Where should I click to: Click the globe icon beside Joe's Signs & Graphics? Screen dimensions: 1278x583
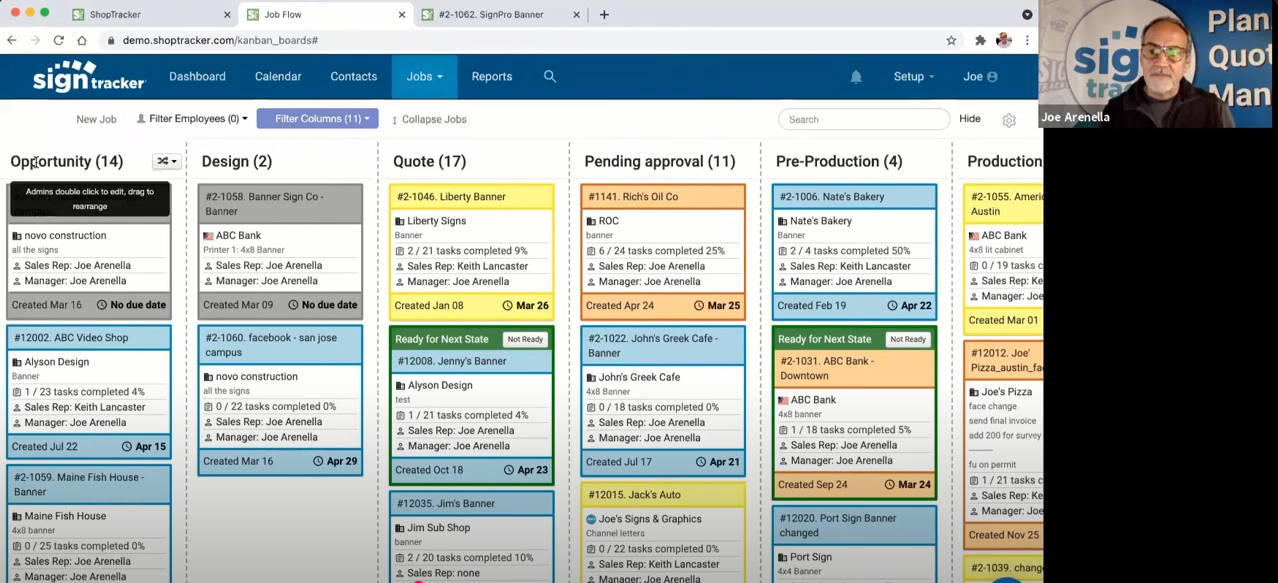point(591,519)
